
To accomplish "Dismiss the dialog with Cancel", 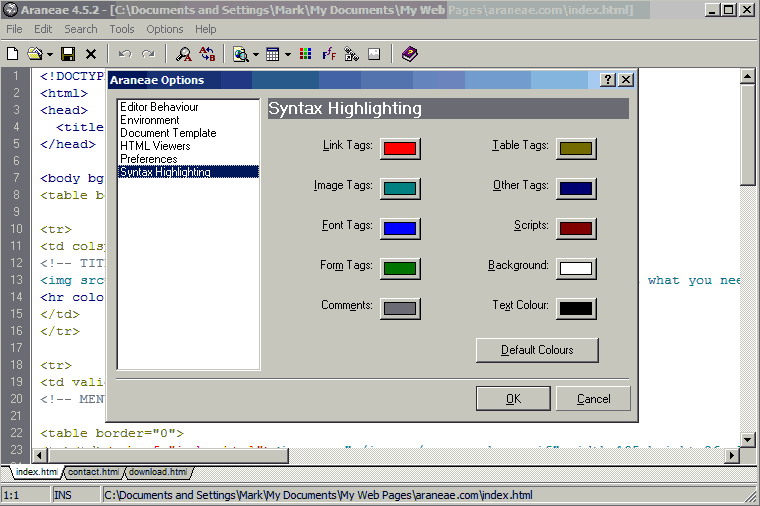I will point(593,398).
